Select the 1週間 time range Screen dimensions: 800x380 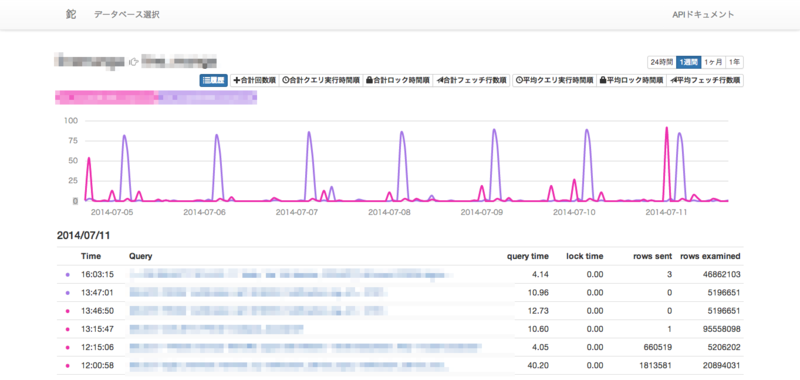[x=688, y=62]
